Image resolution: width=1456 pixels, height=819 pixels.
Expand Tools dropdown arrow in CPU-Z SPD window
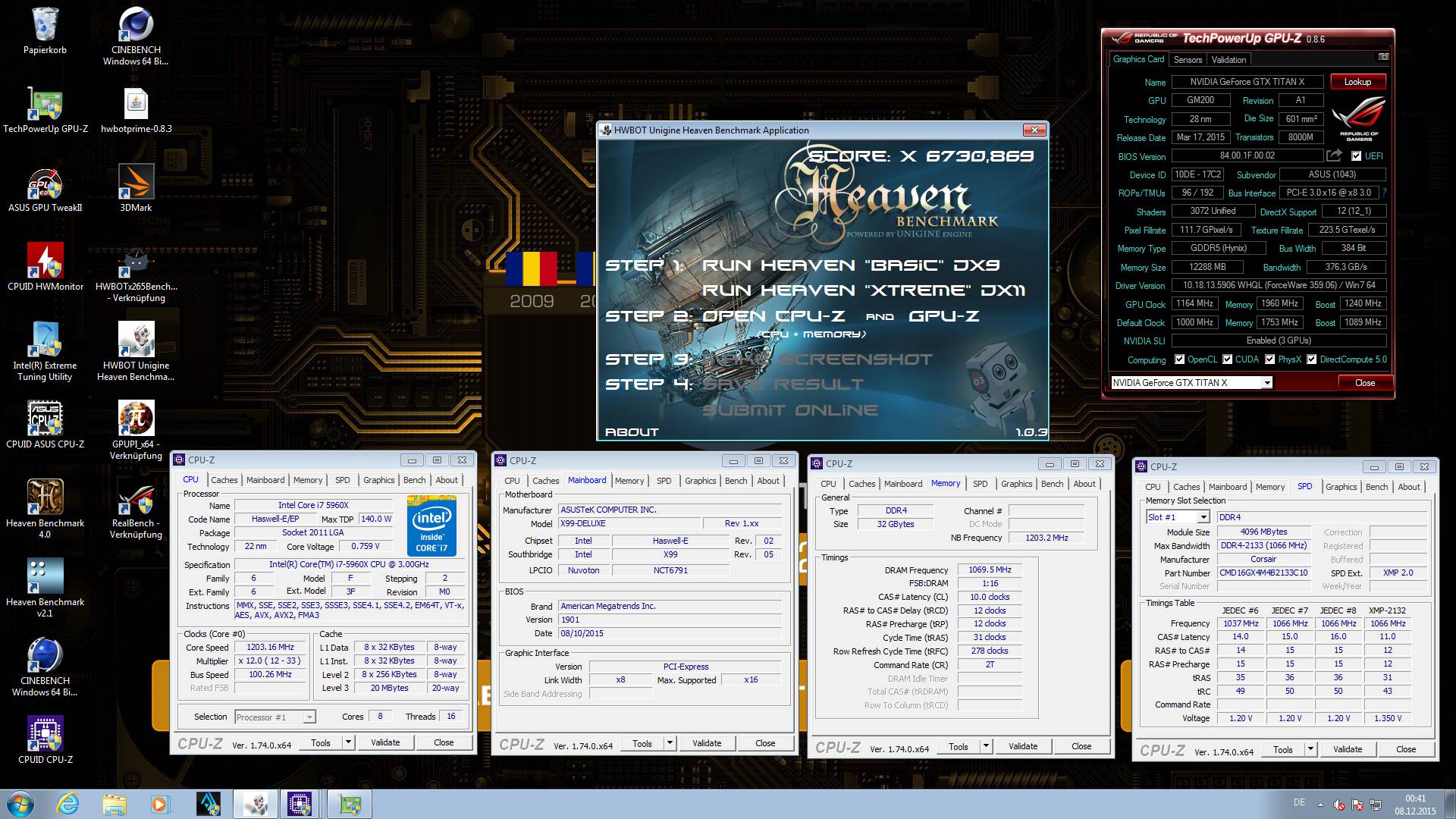click(1310, 749)
